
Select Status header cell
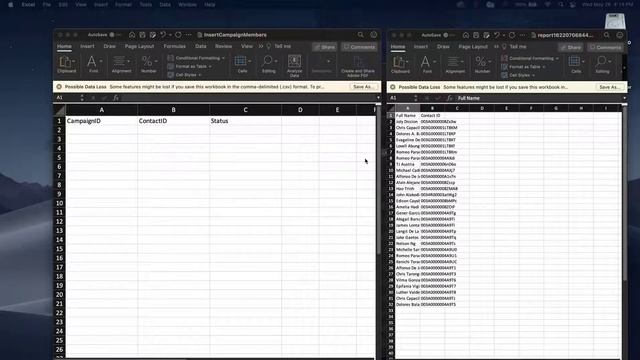(246, 121)
